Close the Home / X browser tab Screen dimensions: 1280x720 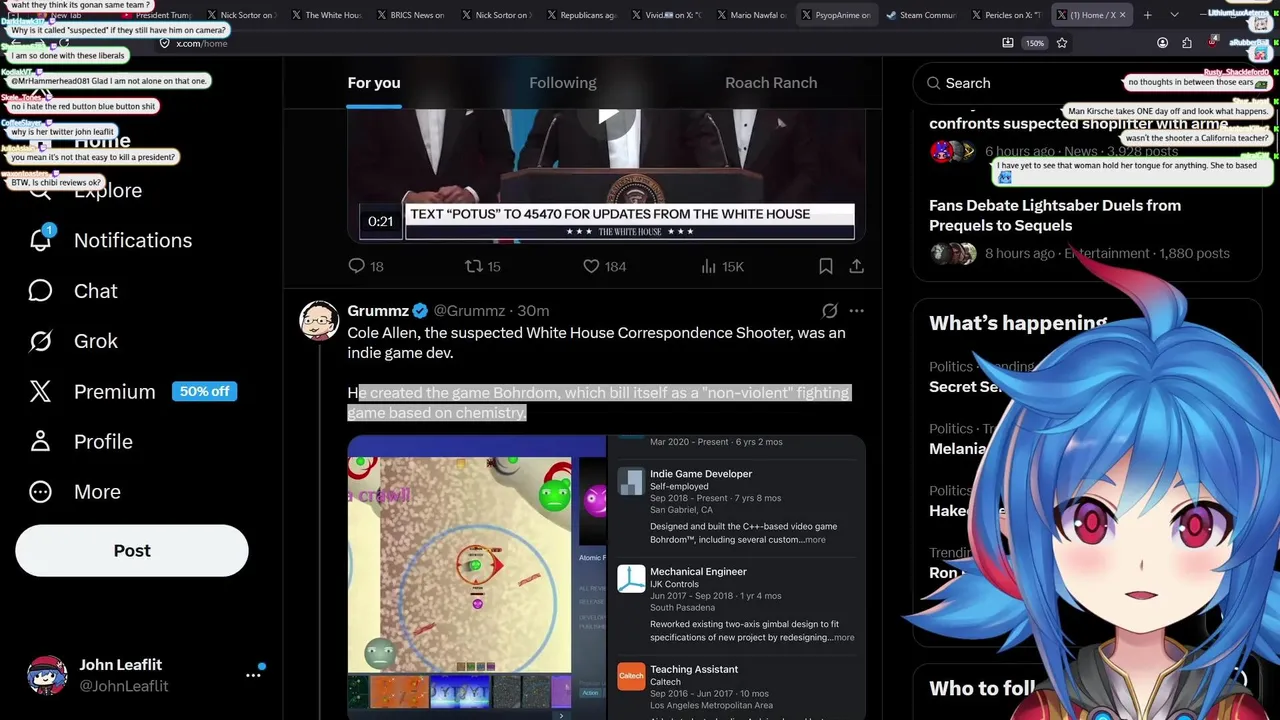pyautogui.click(x=1122, y=15)
